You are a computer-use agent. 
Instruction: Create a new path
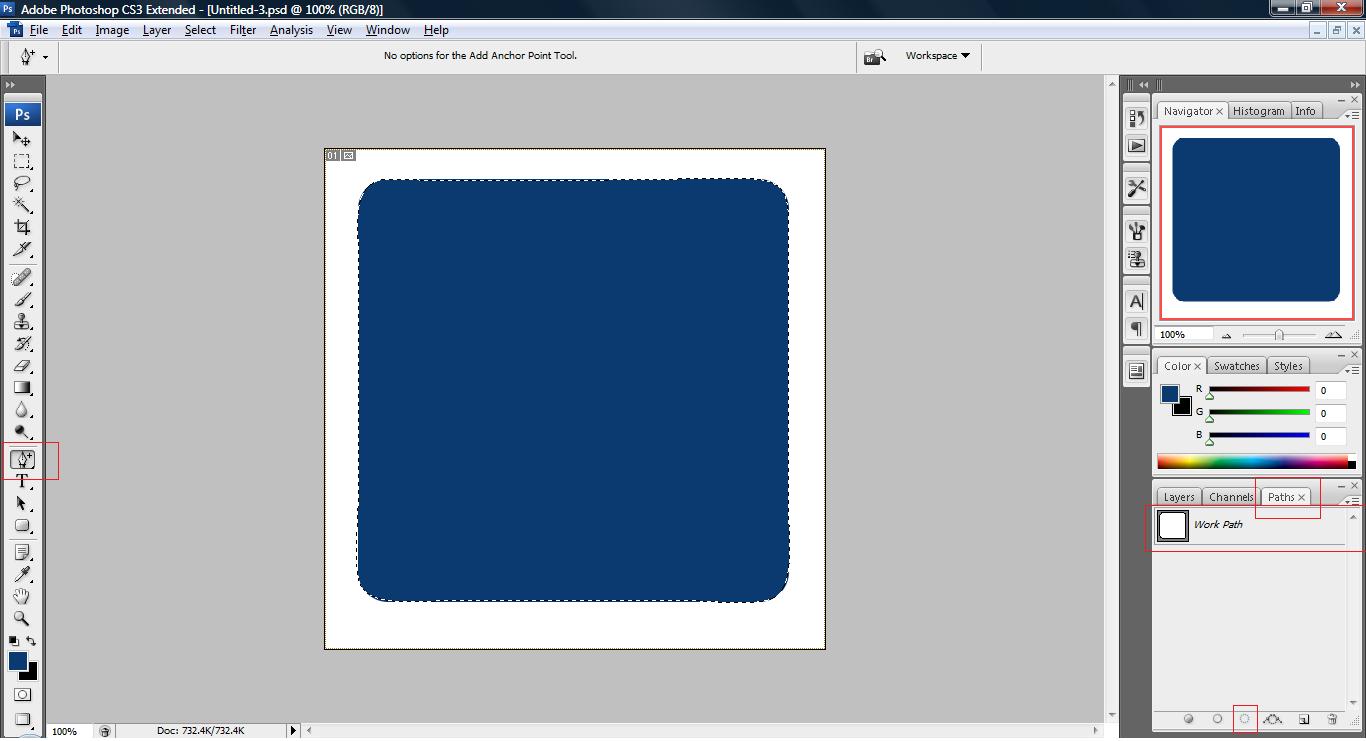pos(1304,719)
